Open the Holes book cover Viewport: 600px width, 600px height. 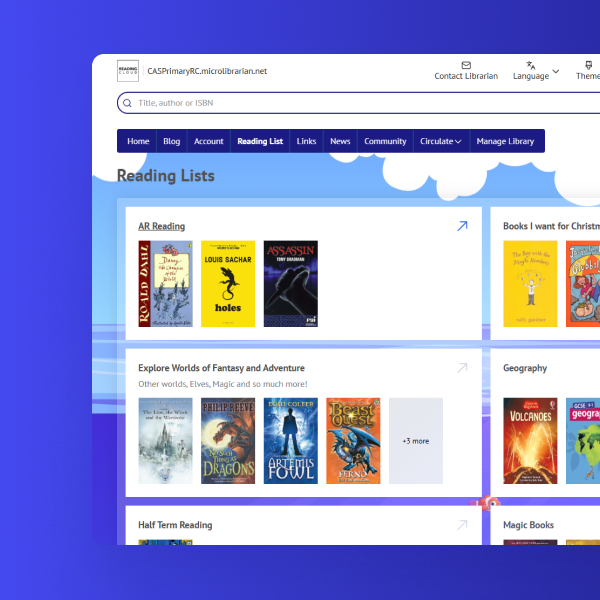[x=228, y=283]
